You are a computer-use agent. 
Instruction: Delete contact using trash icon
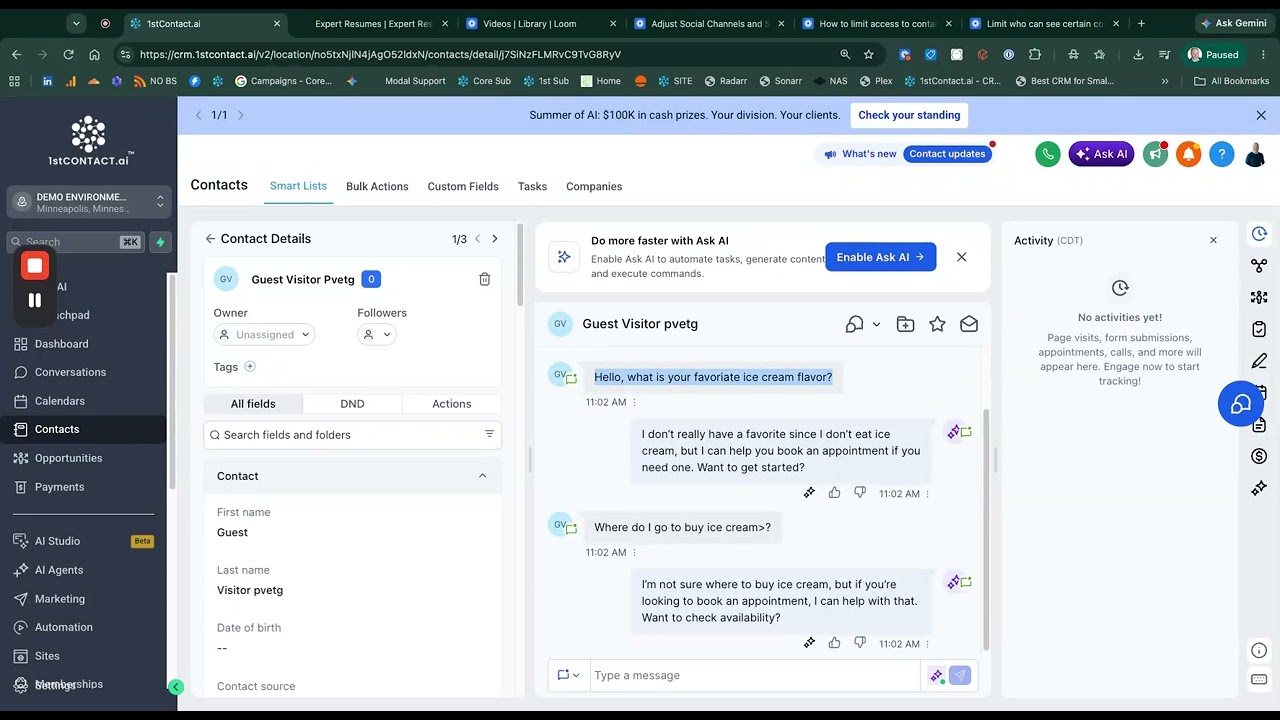click(x=484, y=279)
